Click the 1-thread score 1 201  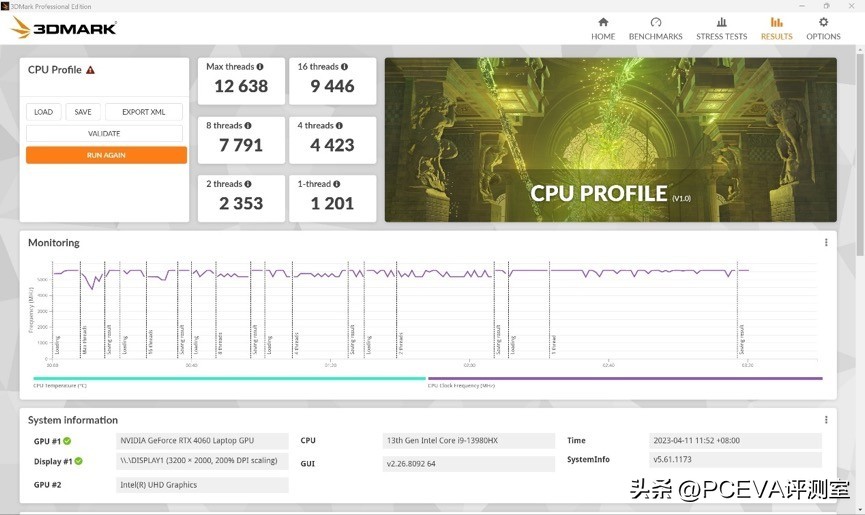point(332,203)
